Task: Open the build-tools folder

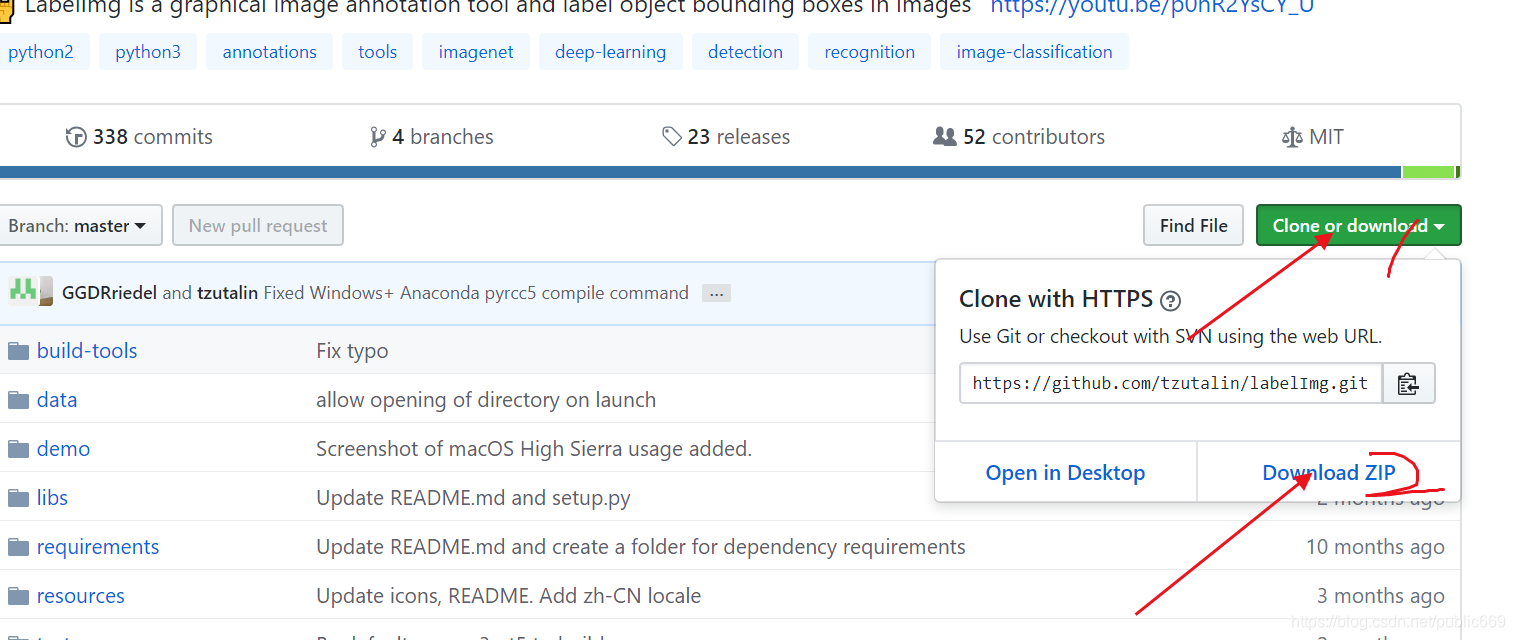Action: [x=86, y=351]
